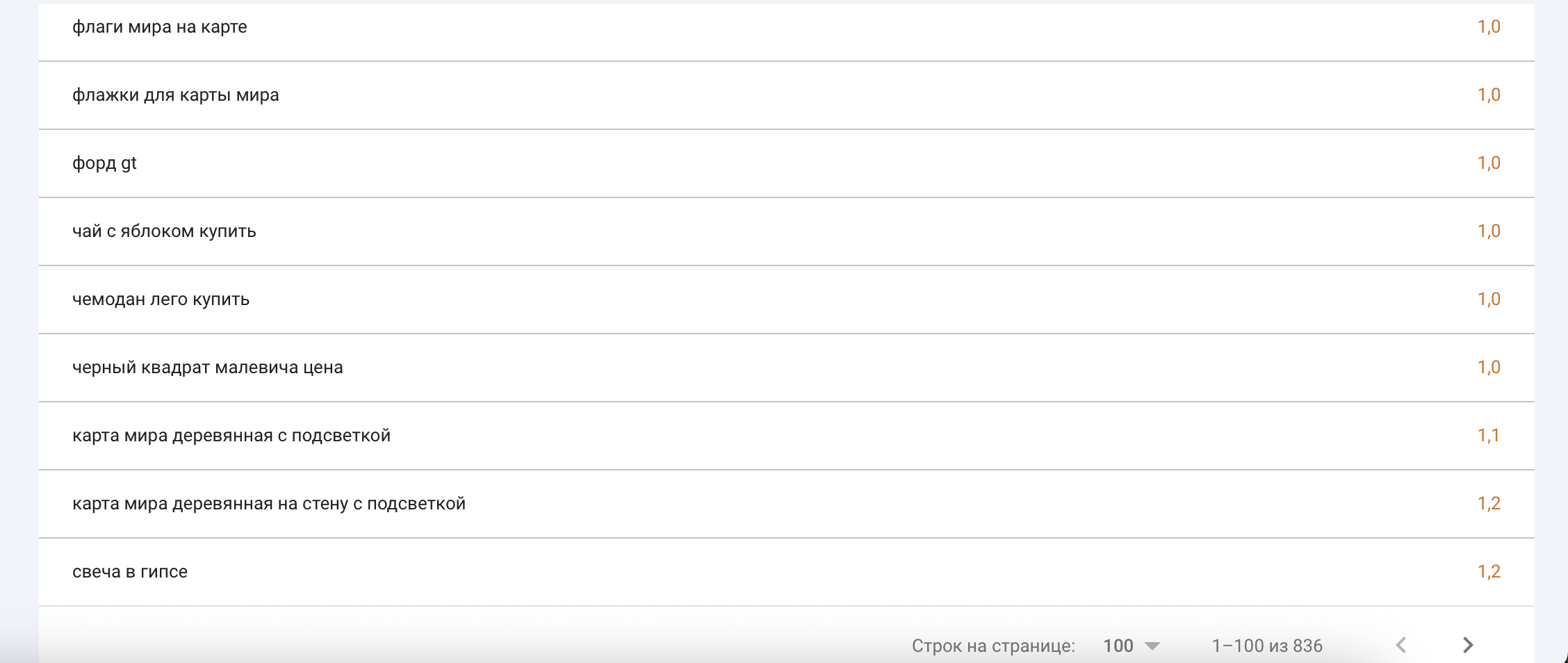
Task: Select query 'флажки для карты мира'
Action: (x=176, y=95)
